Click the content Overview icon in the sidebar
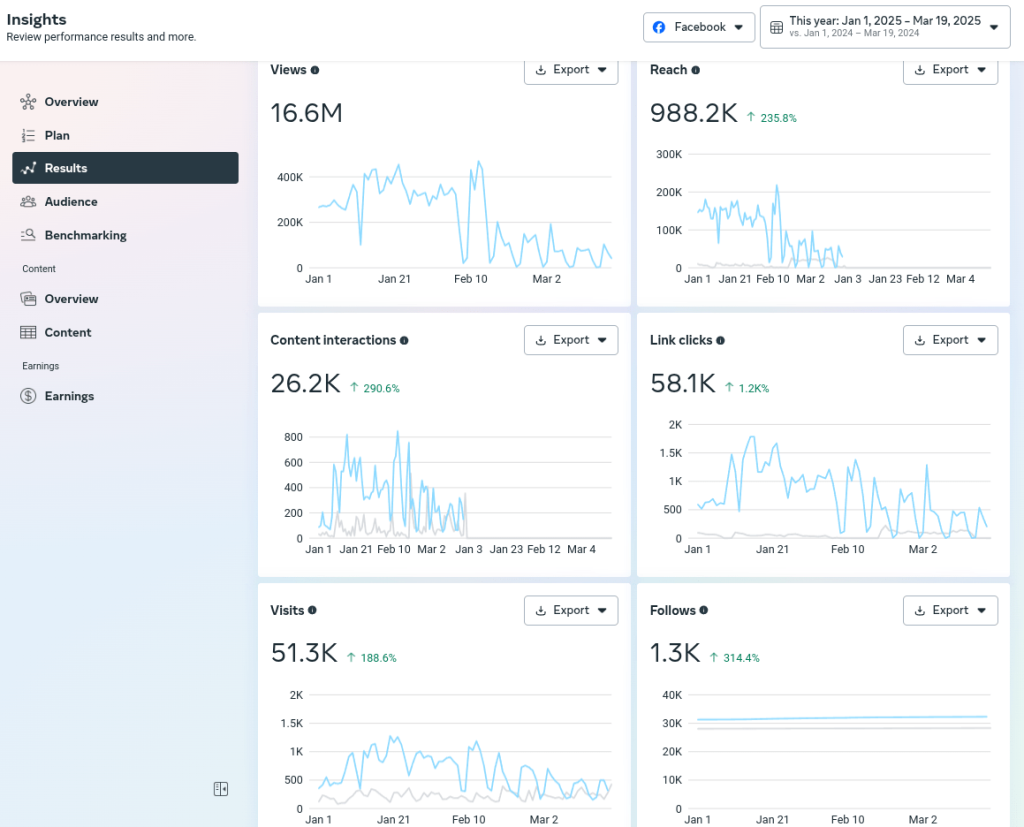The image size is (1024, 827). (x=27, y=298)
